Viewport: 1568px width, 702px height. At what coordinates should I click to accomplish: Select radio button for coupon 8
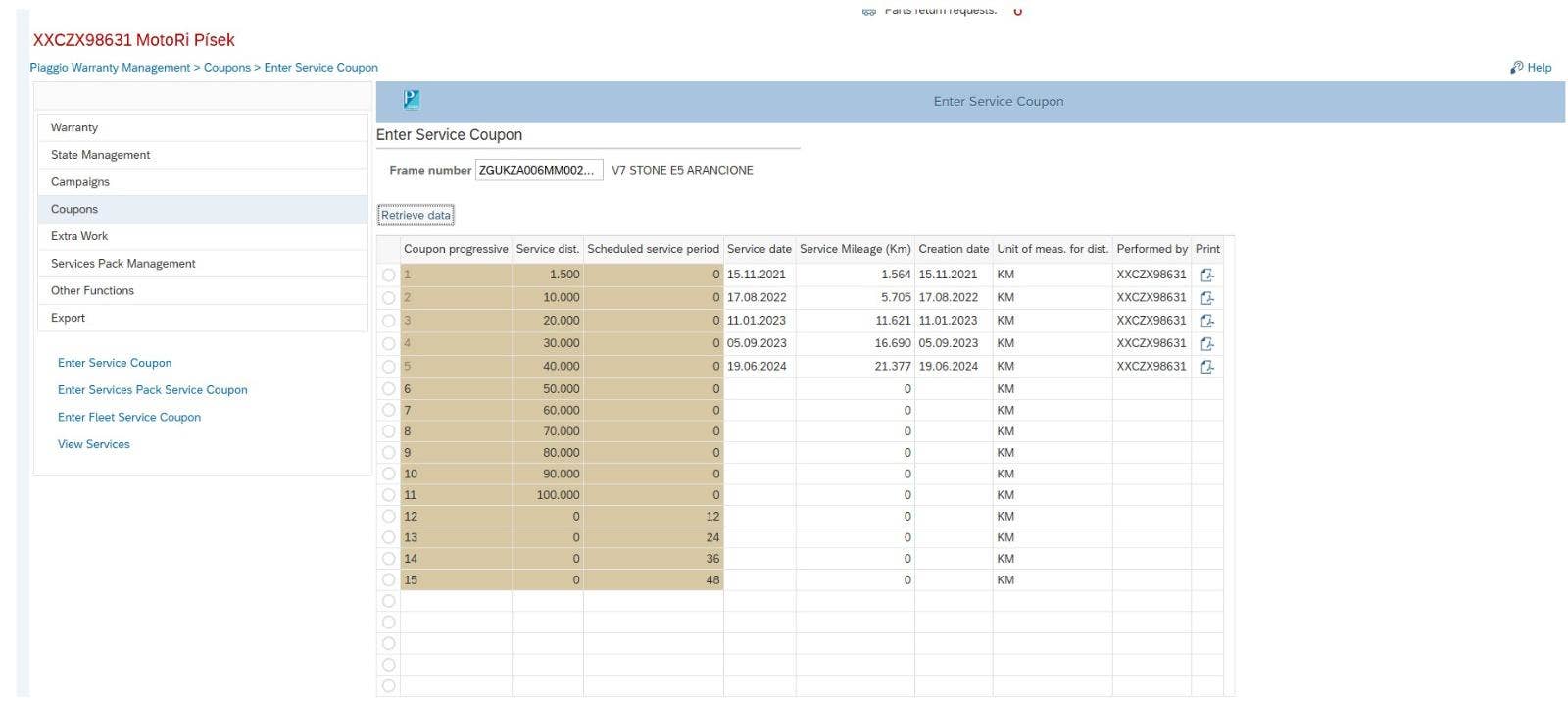(x=389, y=431)
